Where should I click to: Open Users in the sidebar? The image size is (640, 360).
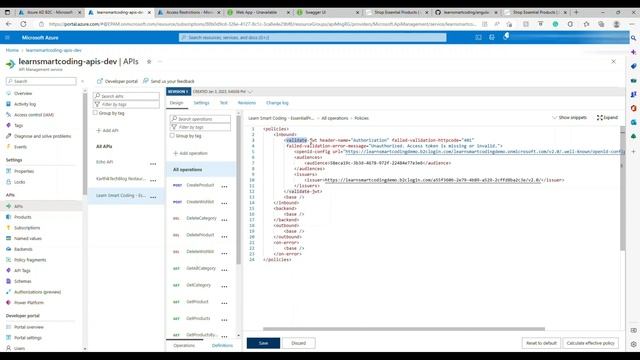click(20, 348)
